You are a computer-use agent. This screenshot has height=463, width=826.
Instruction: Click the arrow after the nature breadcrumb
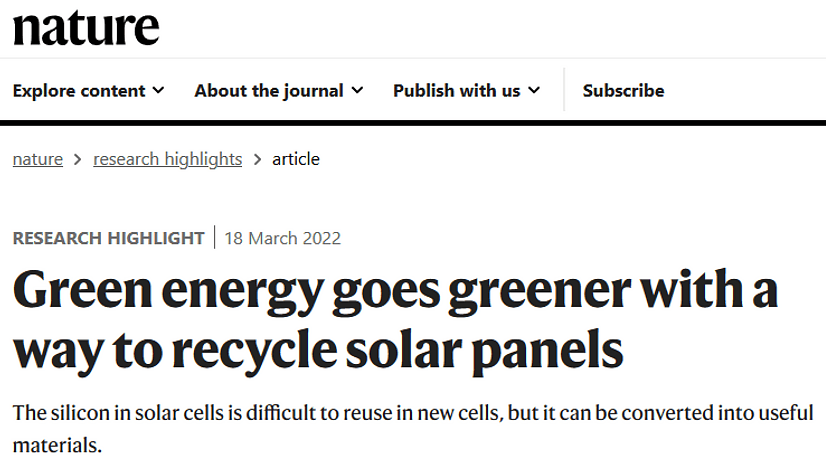77,159
